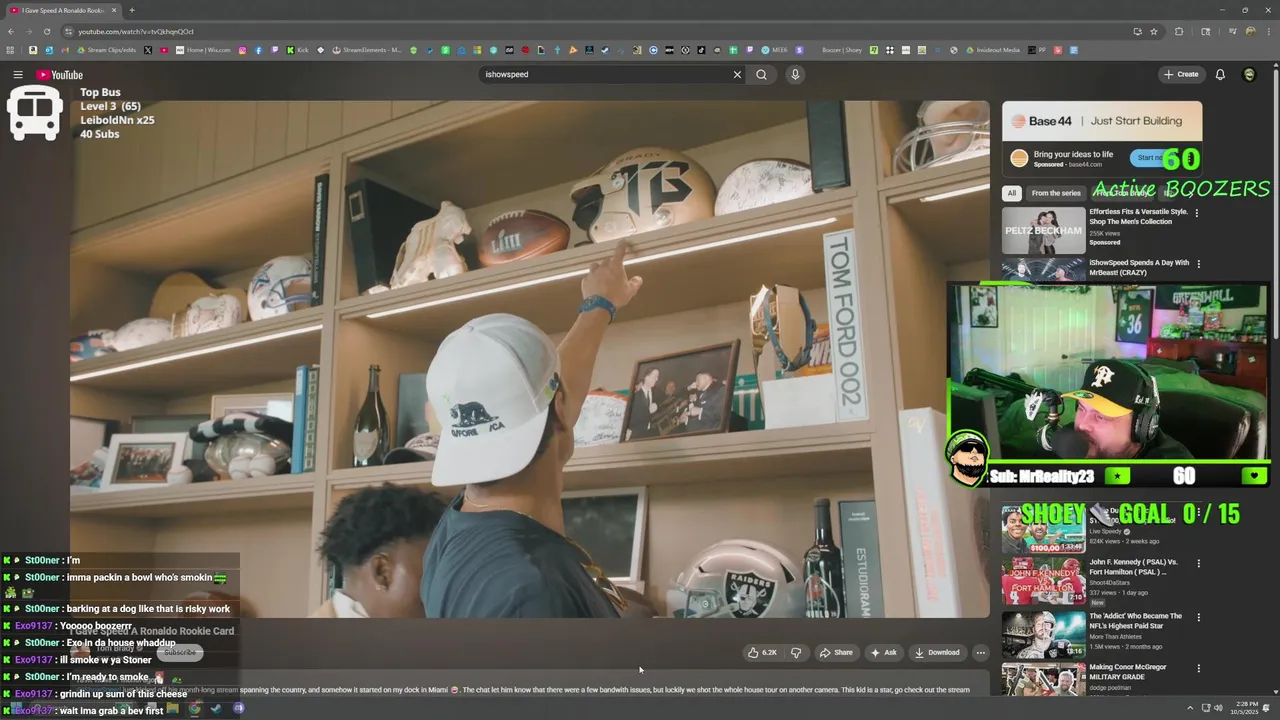Download the video
Viewport: 1280px width, 720px height.
[936, 652]
